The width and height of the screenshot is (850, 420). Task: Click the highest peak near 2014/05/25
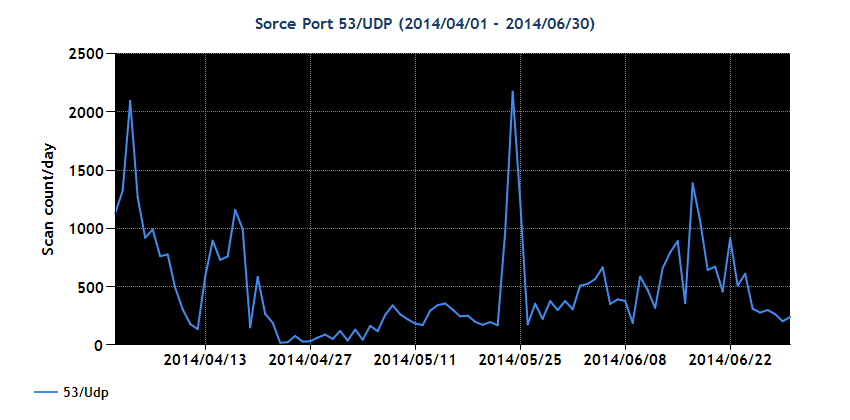pos(513,92)
